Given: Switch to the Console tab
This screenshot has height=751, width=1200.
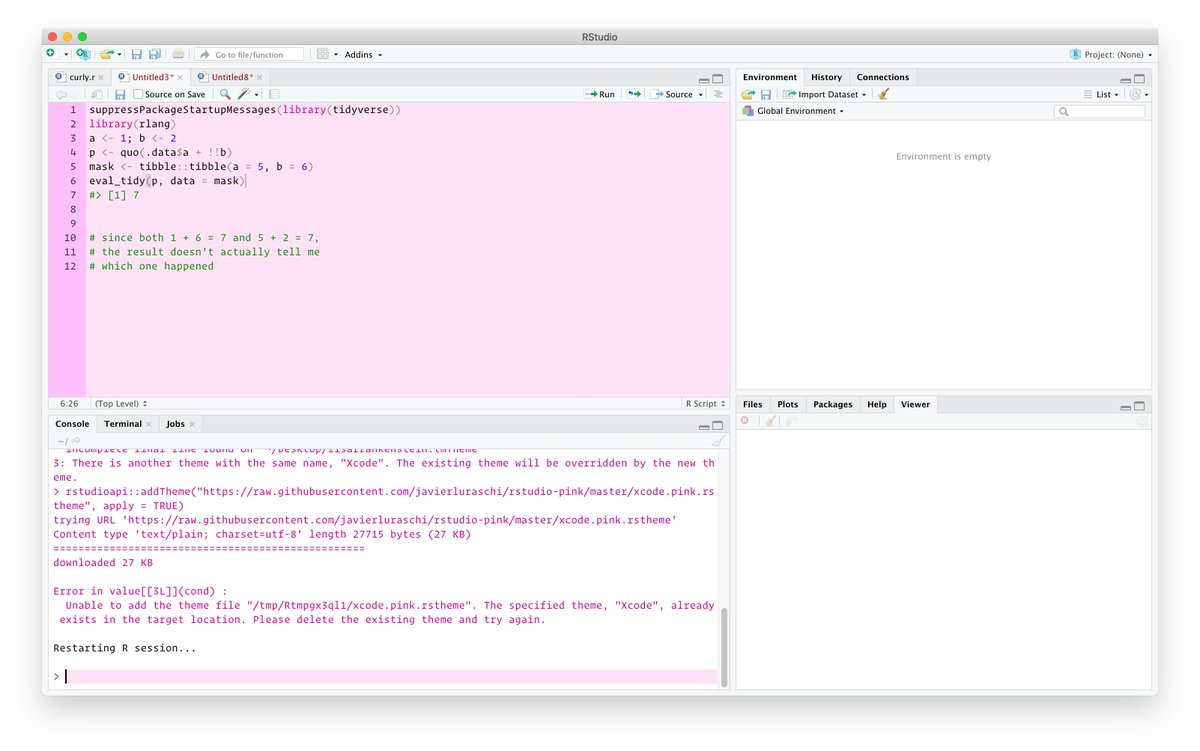Looking at the screenshot, I should tap(72, 424).
